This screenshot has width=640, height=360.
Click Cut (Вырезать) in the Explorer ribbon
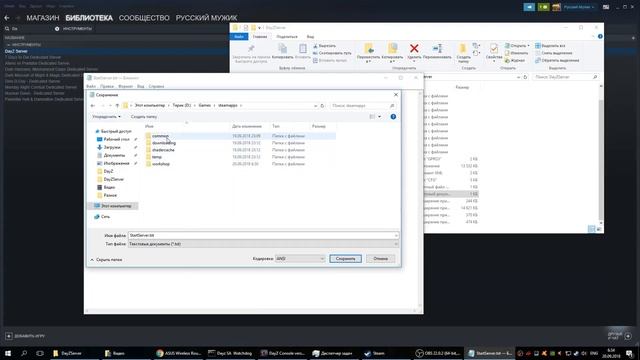click(x=324, y=46)
